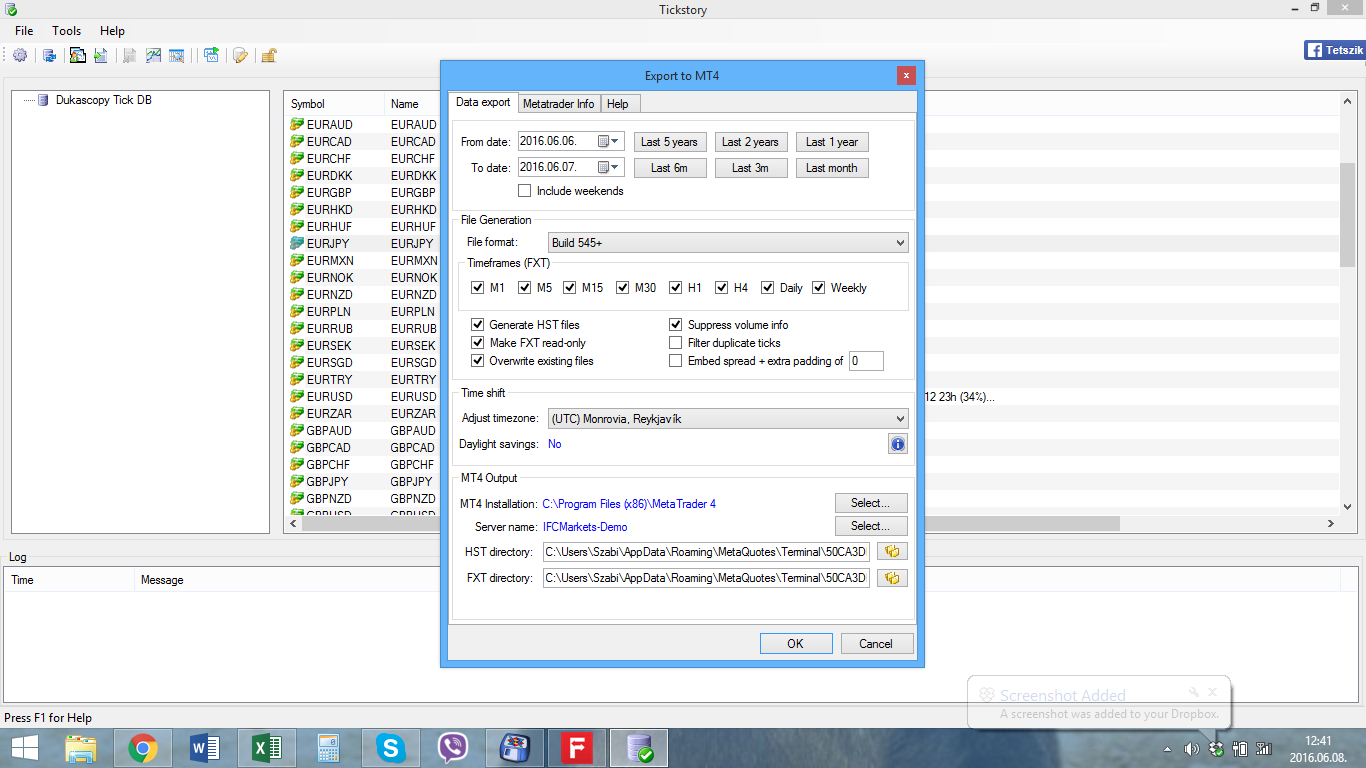This screenshot has width=1366, height=768.
Task: Click the export document arrow toolbar icon
Action: point(101,55)
